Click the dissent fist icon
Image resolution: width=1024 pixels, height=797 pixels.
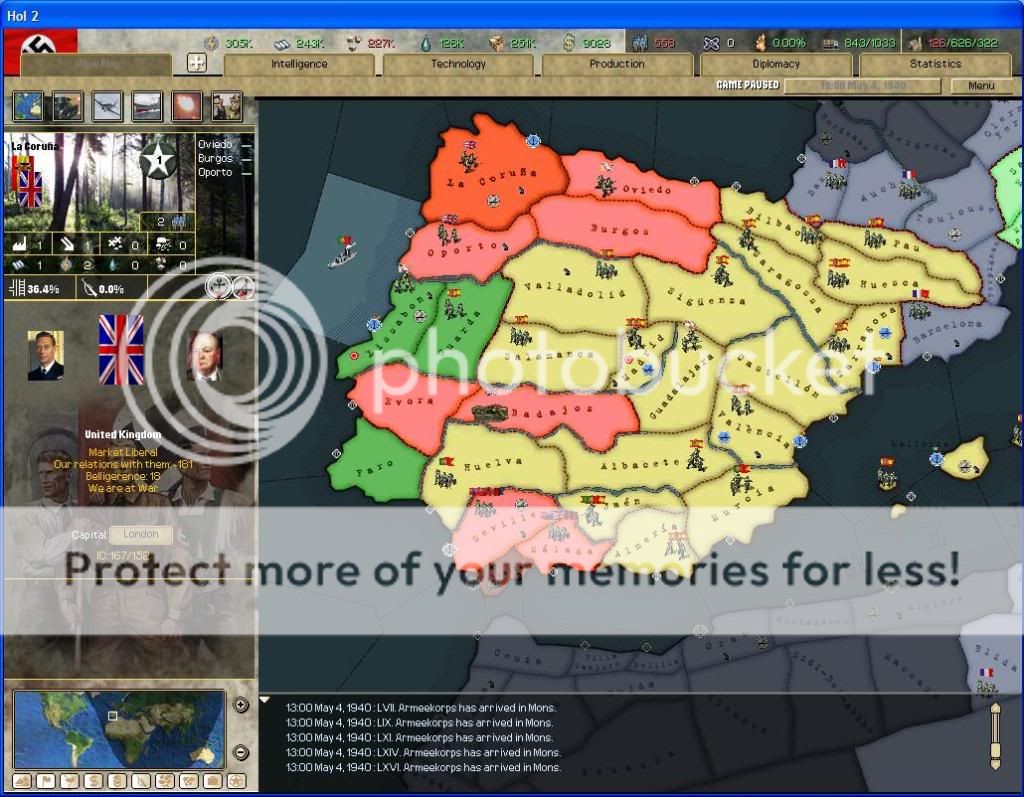(x=760, y=43)
